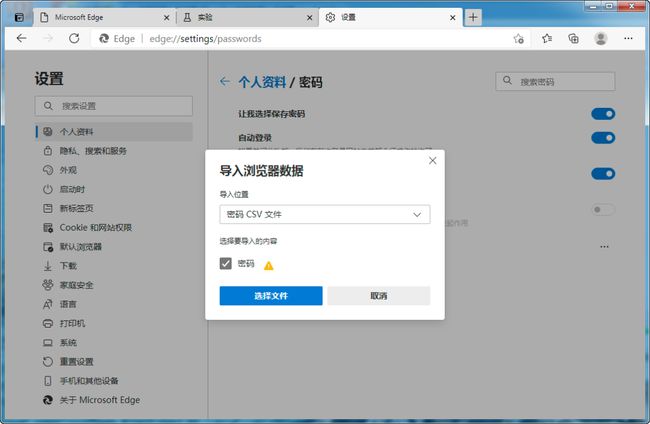Switch to the 实验 tab
The width and height of the screenshot is (650, 424).
247,17
